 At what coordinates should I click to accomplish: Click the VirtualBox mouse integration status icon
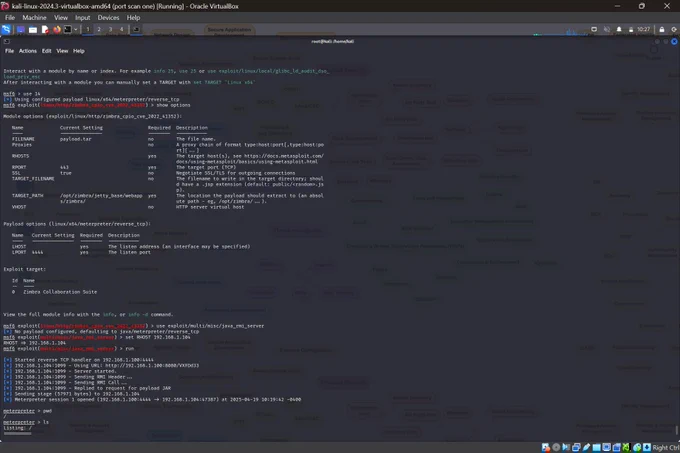pos(637,447)
